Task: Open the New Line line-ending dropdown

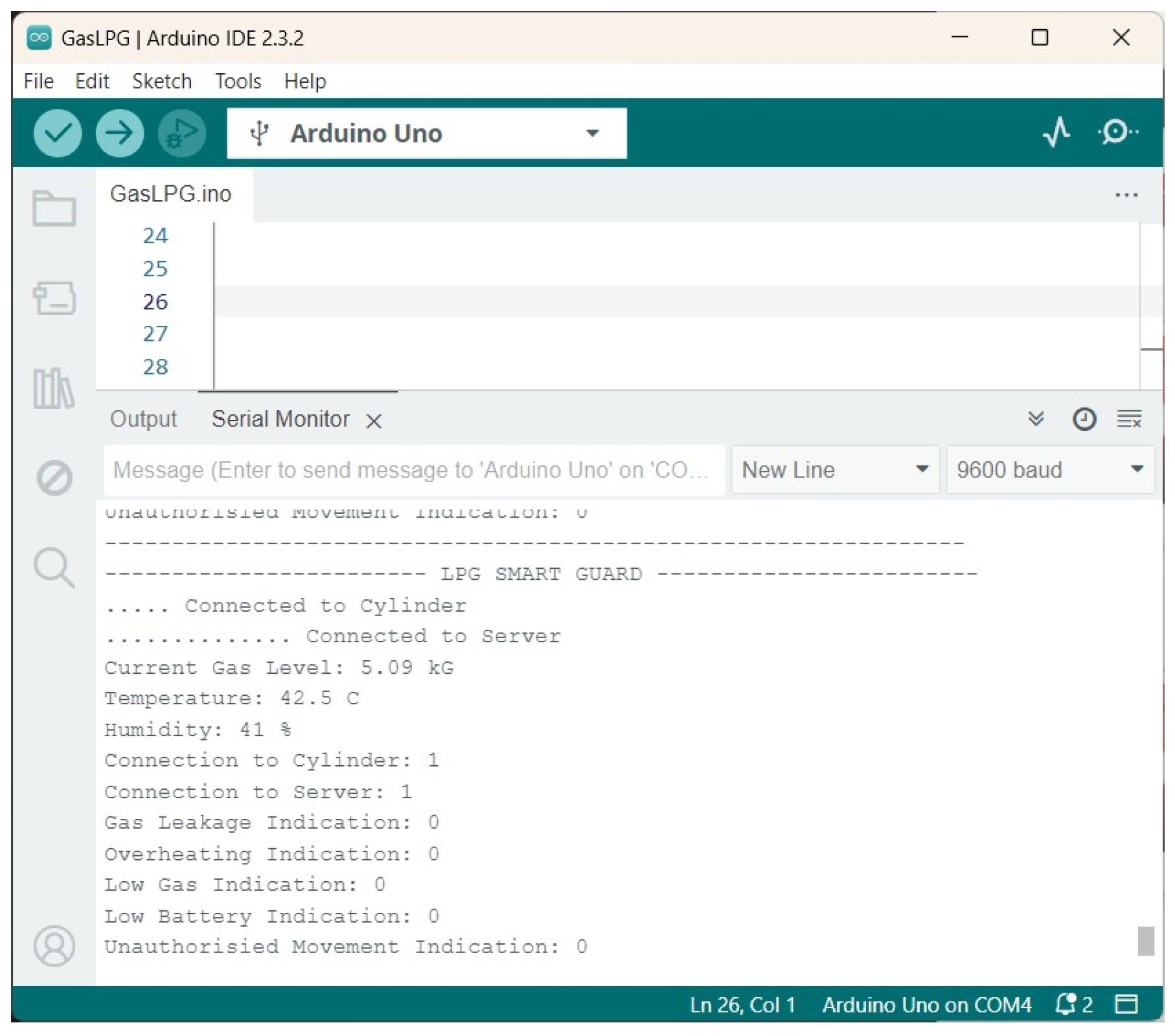Action: tap(834, 470)
